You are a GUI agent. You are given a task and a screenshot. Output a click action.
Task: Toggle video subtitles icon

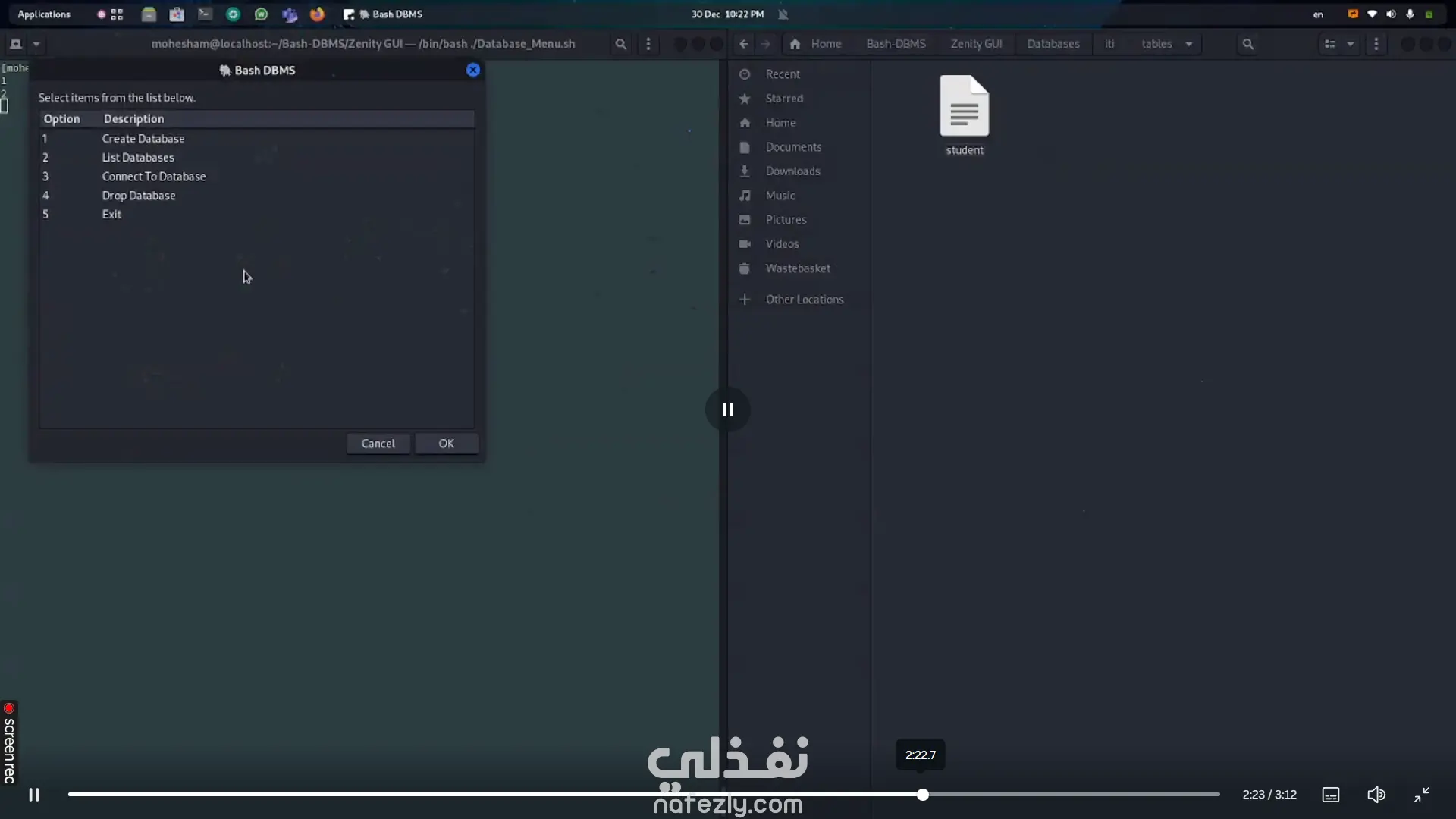[1330, 795]
